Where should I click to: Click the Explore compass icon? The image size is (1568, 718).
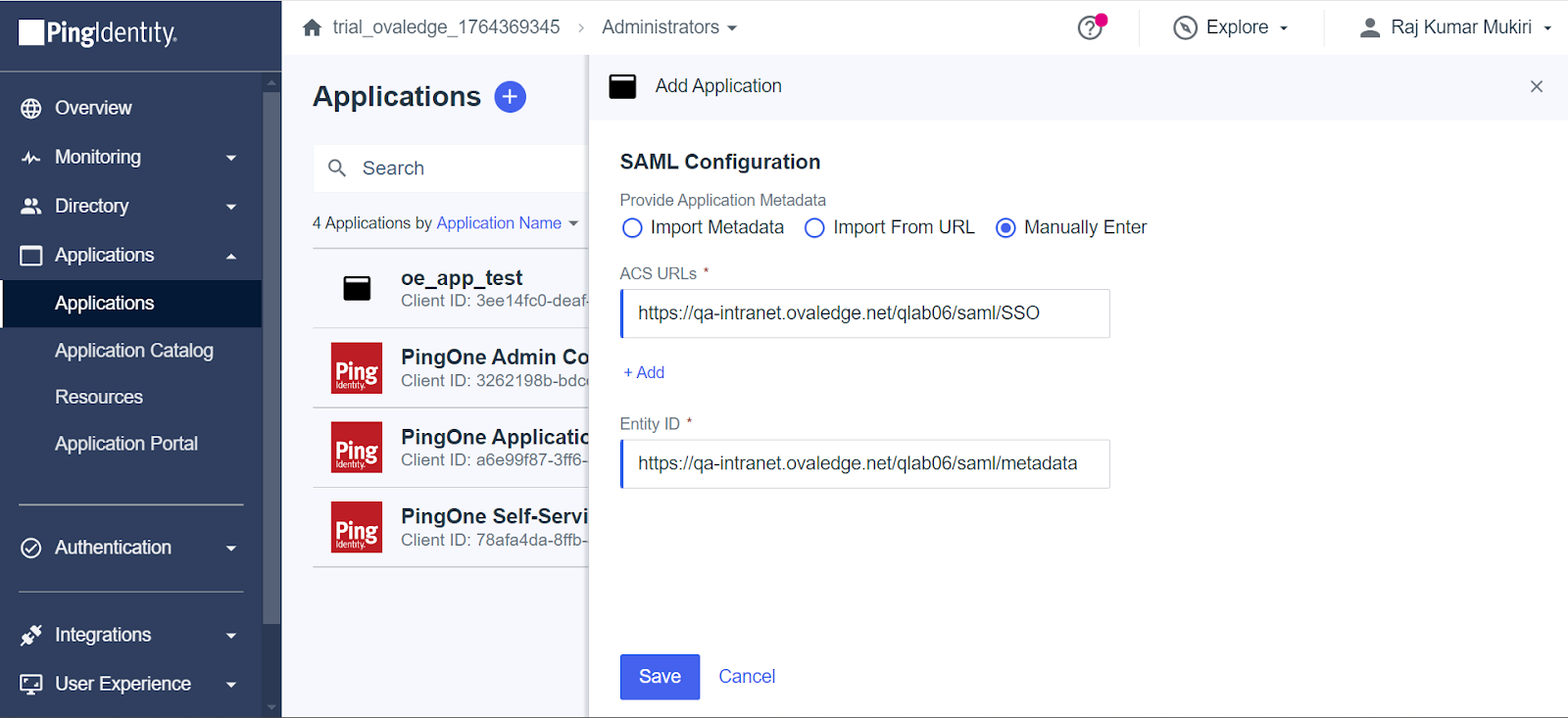(x=1185, y=27)
